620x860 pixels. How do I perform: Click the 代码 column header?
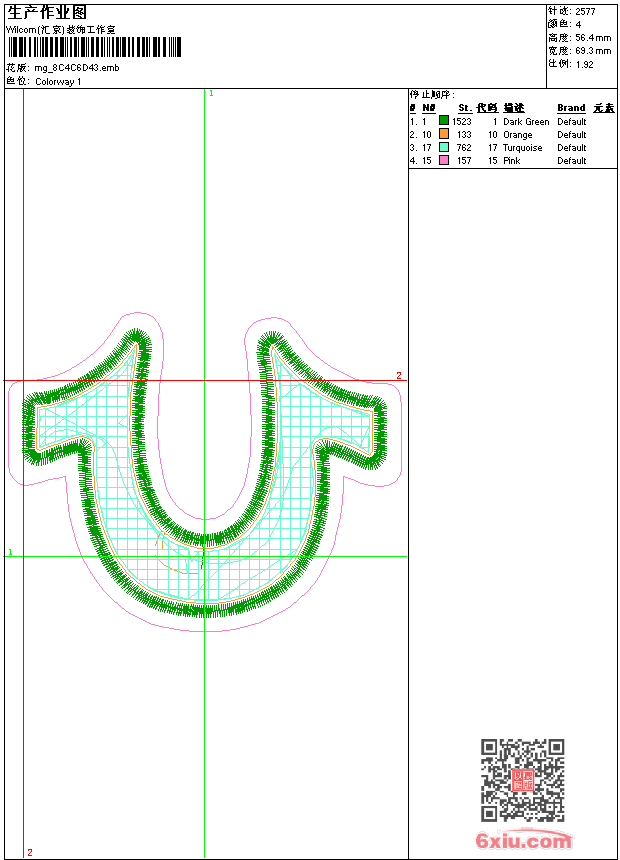pos(487,108)
